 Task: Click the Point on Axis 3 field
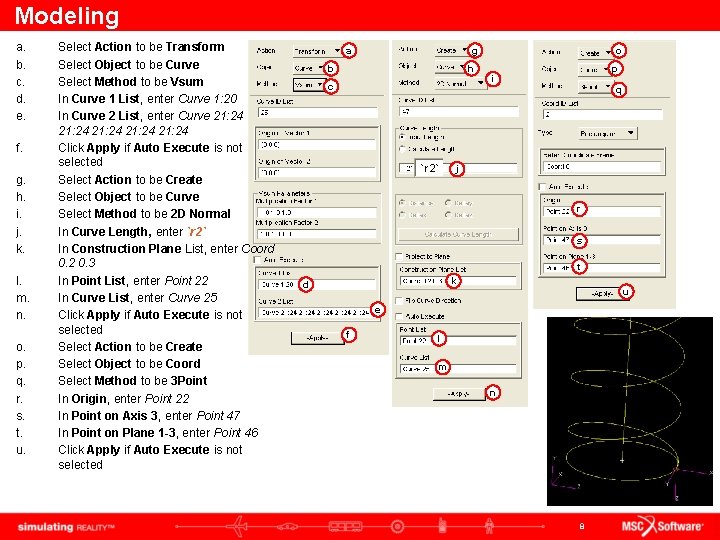[x=602, y=240]
